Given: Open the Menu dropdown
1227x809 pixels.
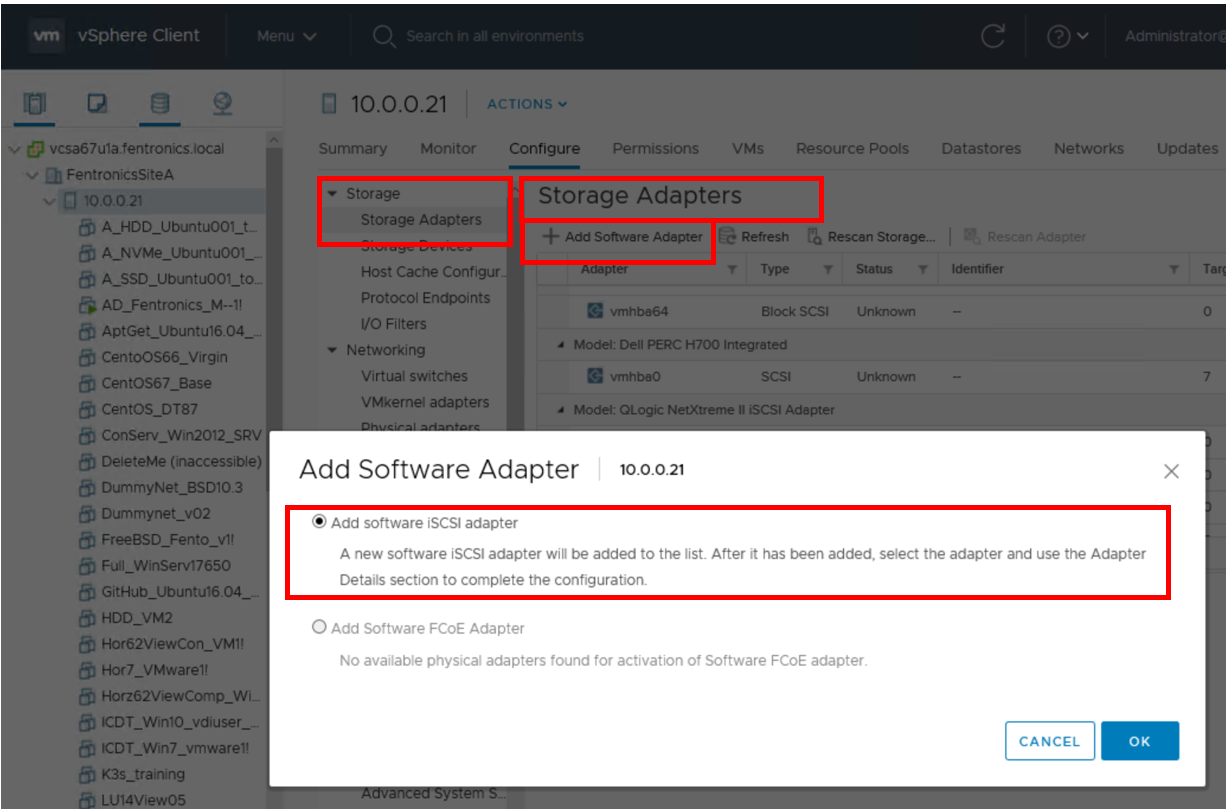Looking at the screenshot, I should (286, 36).
